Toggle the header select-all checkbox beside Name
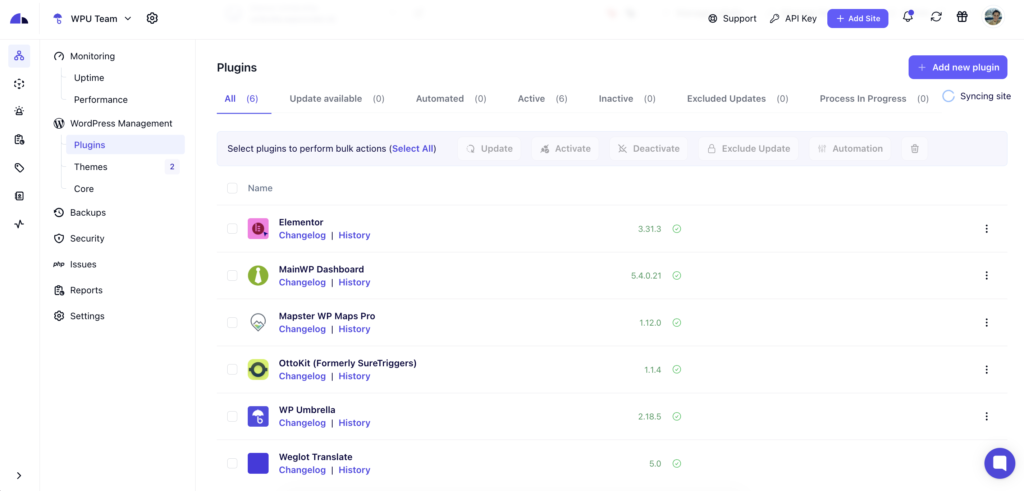This screenshot has height=491, width=1024. 232,188
